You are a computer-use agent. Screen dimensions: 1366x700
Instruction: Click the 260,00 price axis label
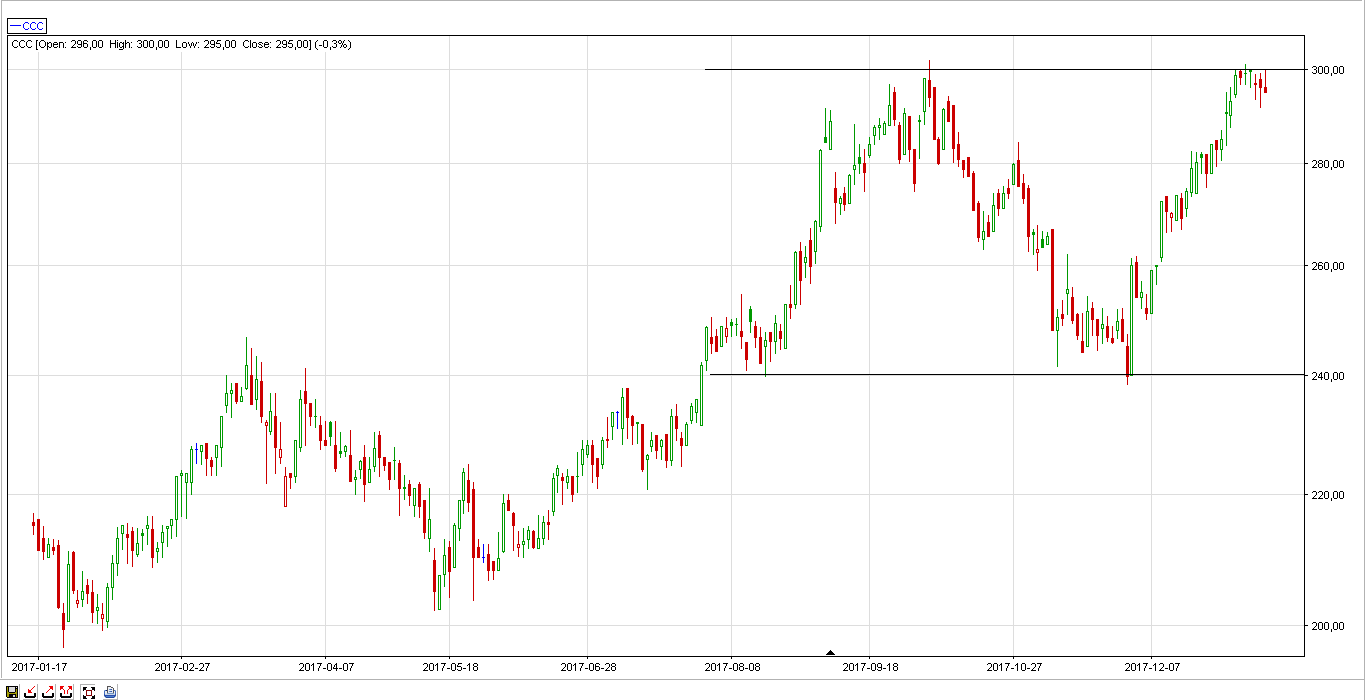1326,266
